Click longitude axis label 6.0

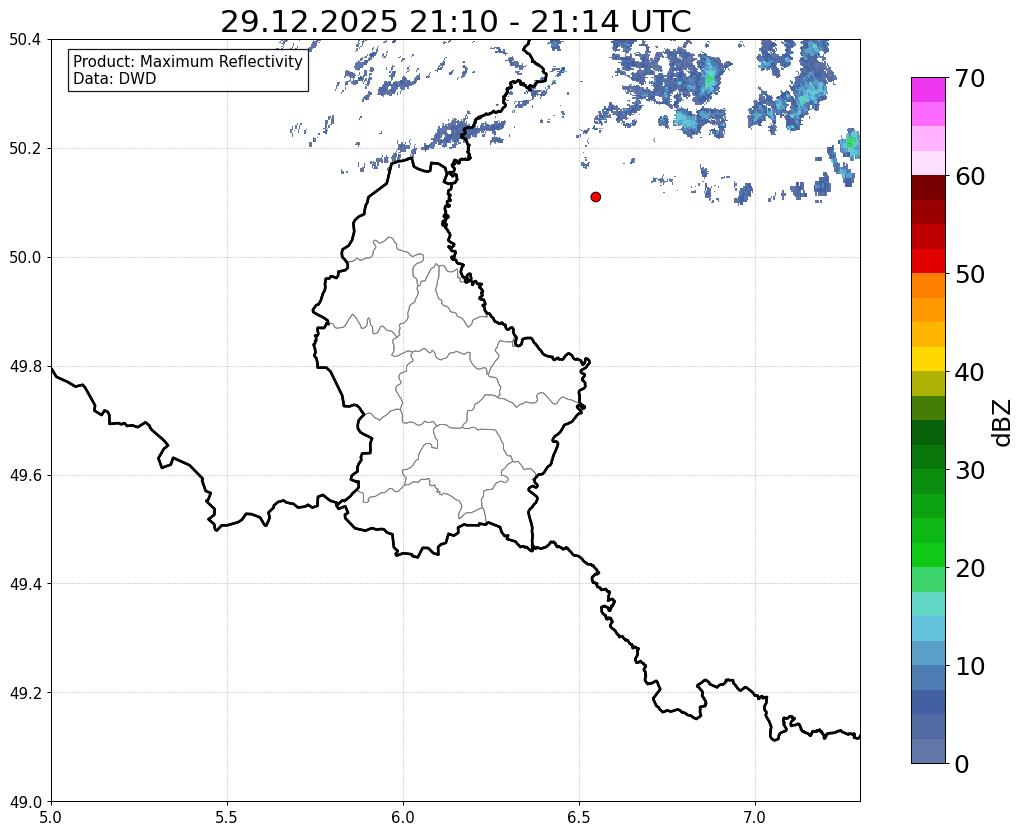[x=403, y=817]
